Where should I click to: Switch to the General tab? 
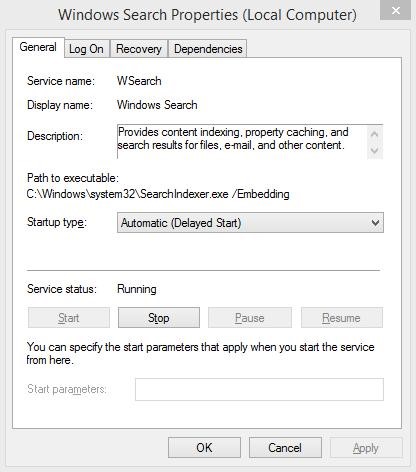pyautogui.click(x=38, y=47)
